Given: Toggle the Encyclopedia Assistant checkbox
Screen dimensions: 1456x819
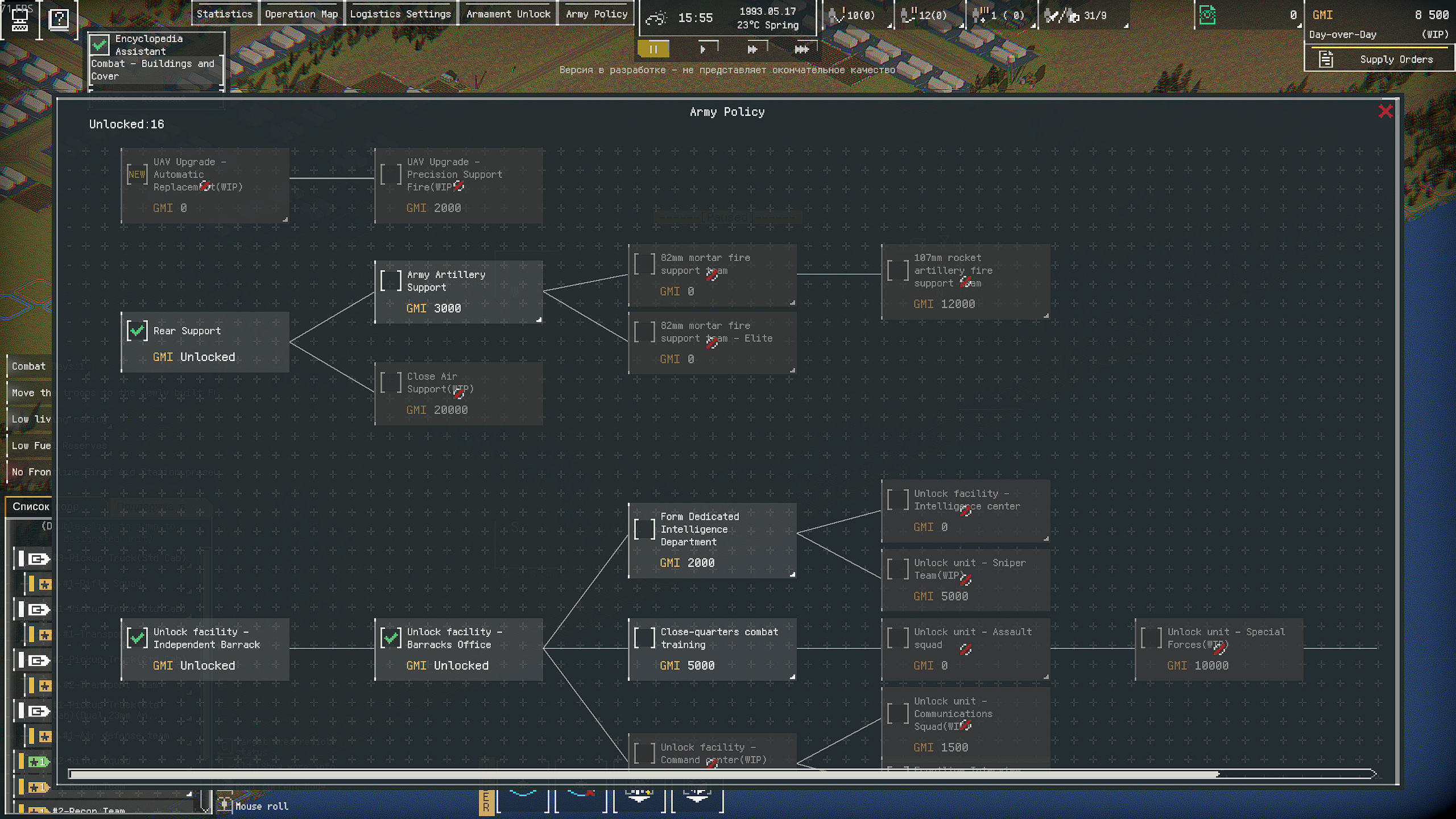Looking at the screenshot, I should (100, 44).
